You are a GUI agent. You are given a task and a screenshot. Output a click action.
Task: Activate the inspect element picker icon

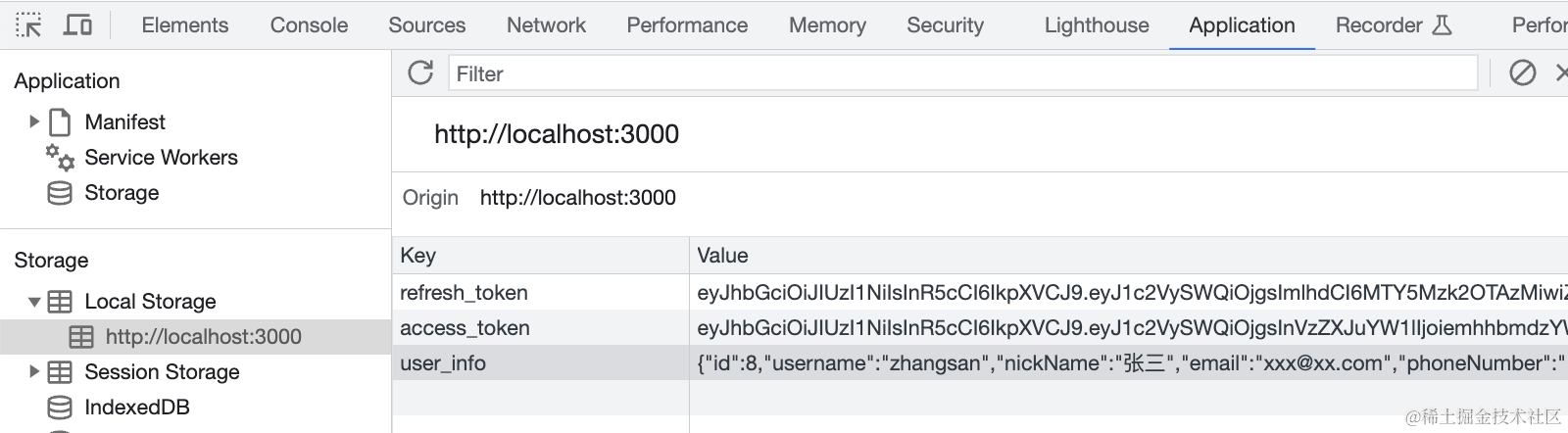pyautogui.click(x=28, y=24)
